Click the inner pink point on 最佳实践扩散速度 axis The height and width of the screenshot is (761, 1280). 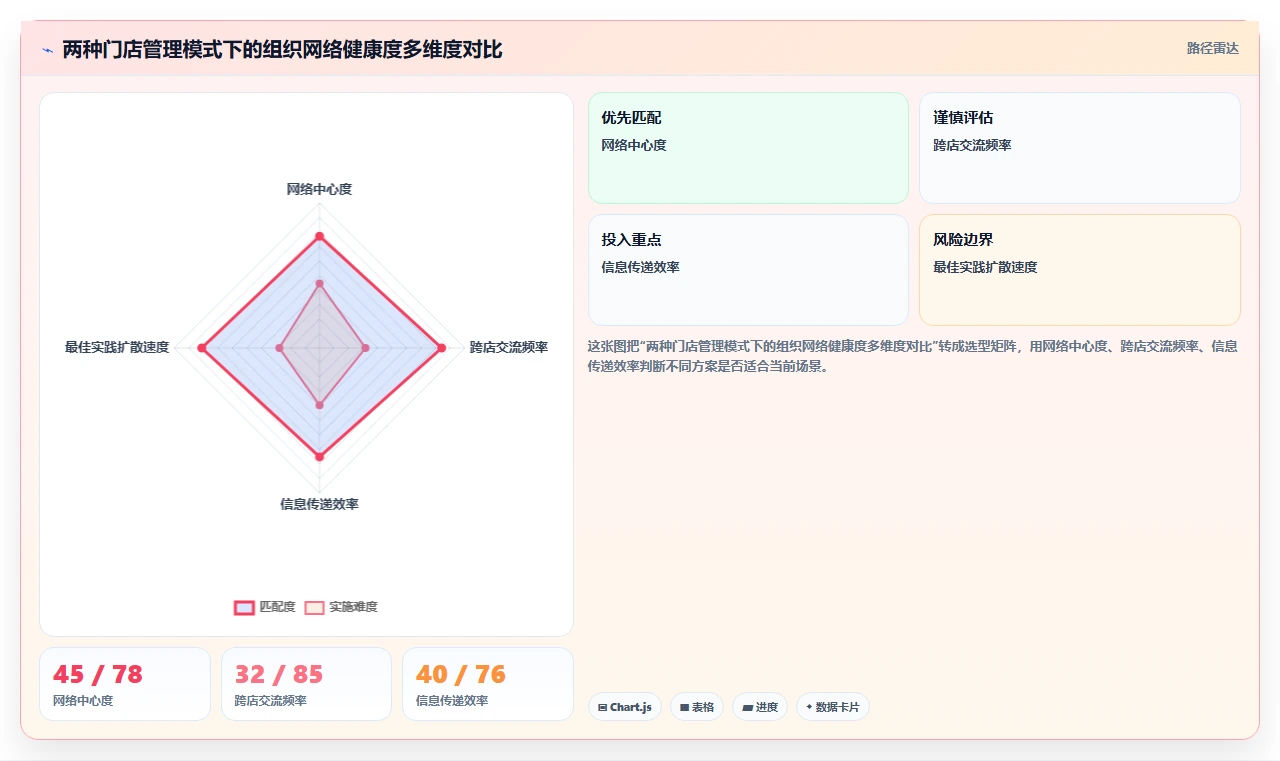(x=280, y=348)
